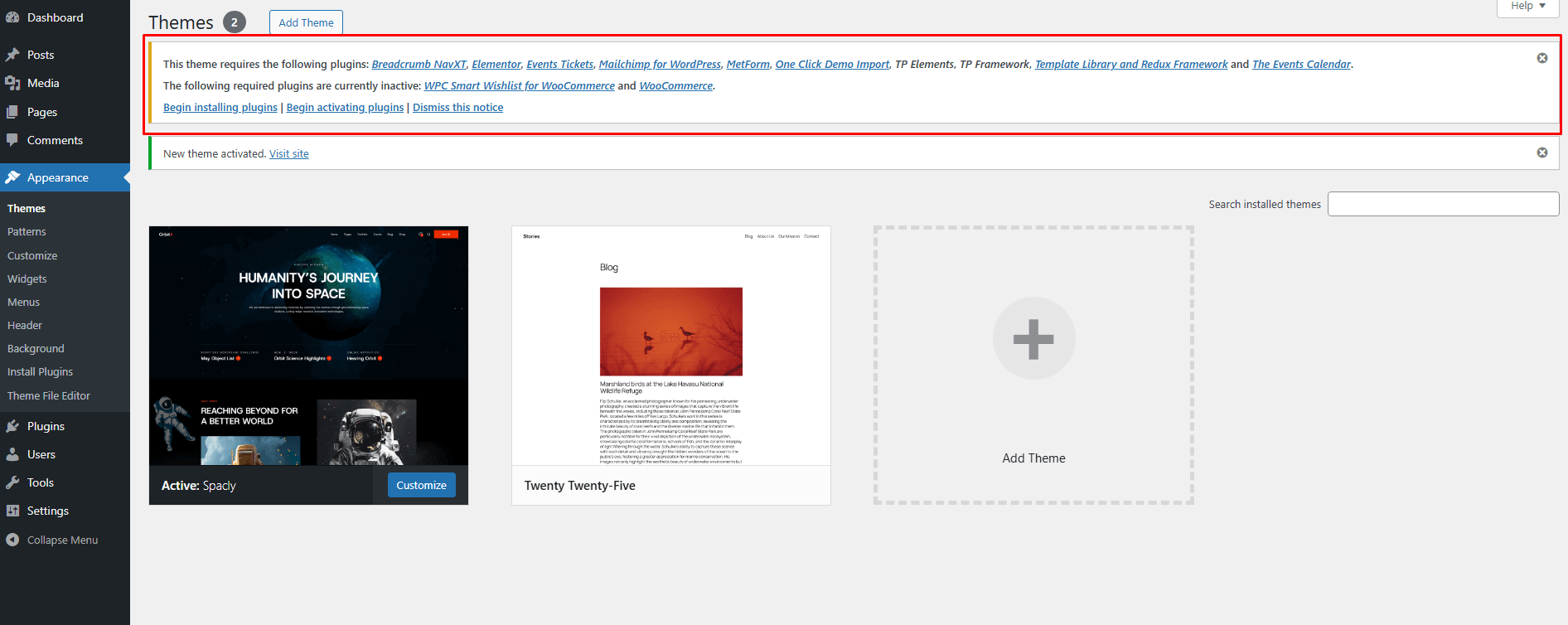Image resolution: width=1568 pixels, height=625 pixels.
Task: Click the Customize button on Spacly theme
Action: [421, 485]
